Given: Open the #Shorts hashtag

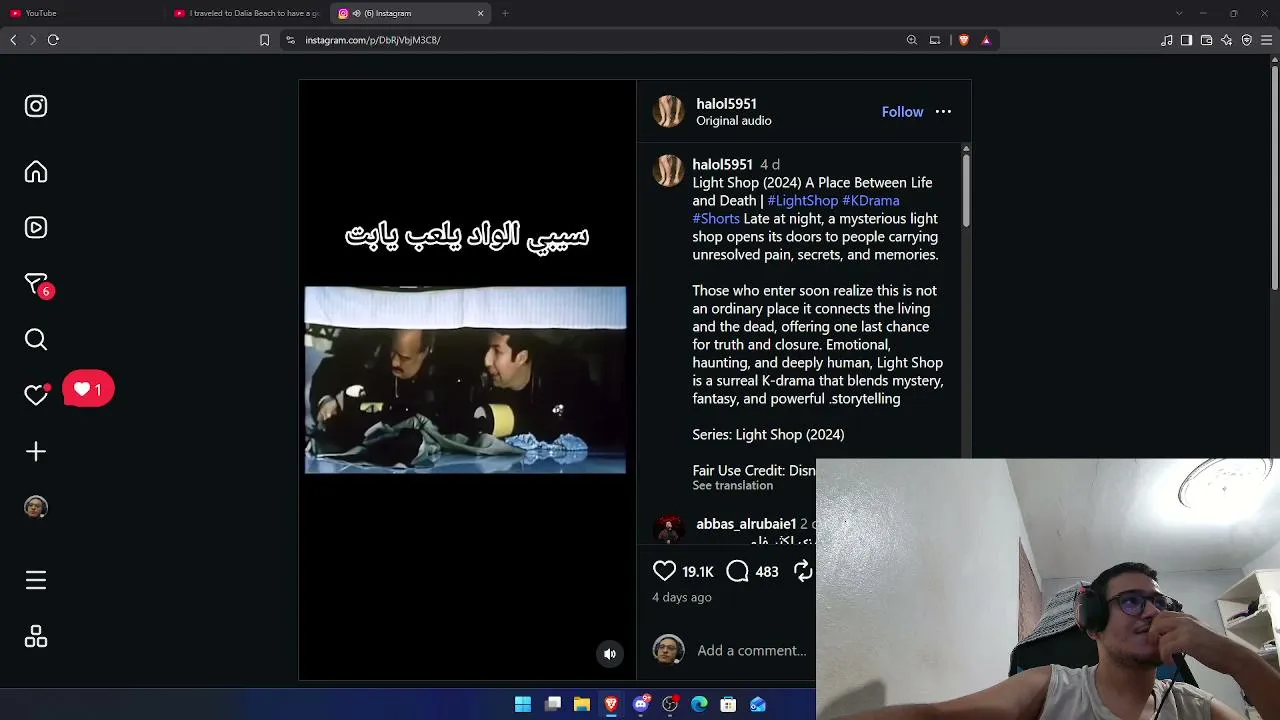Looking at the screenshot, I should tap(716, 219).
